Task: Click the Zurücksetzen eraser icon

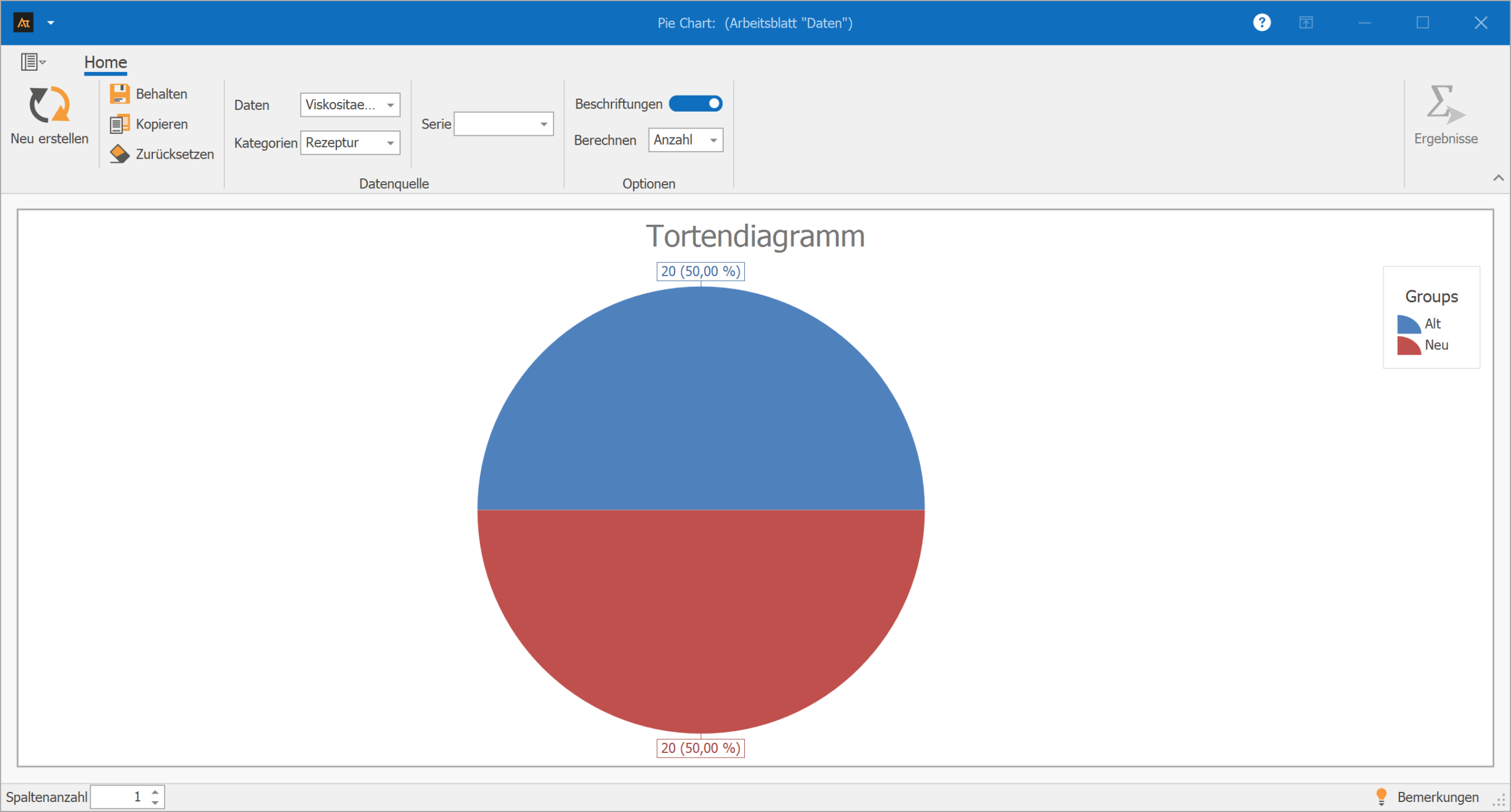Action: pos(120,154)
